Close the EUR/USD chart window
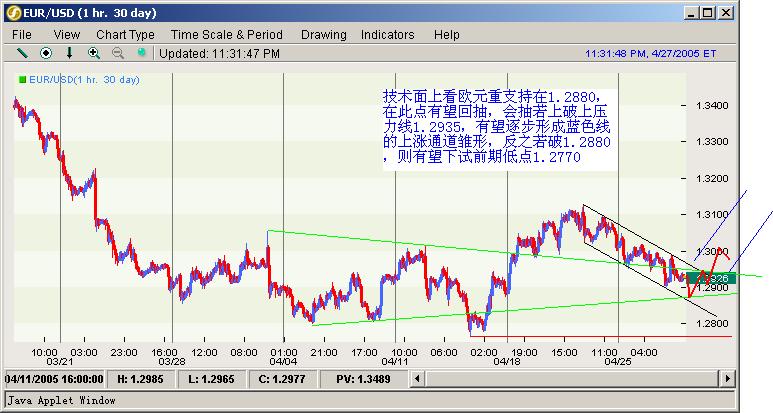This screenshot has height=413, width=773. (x=725, y=13)
